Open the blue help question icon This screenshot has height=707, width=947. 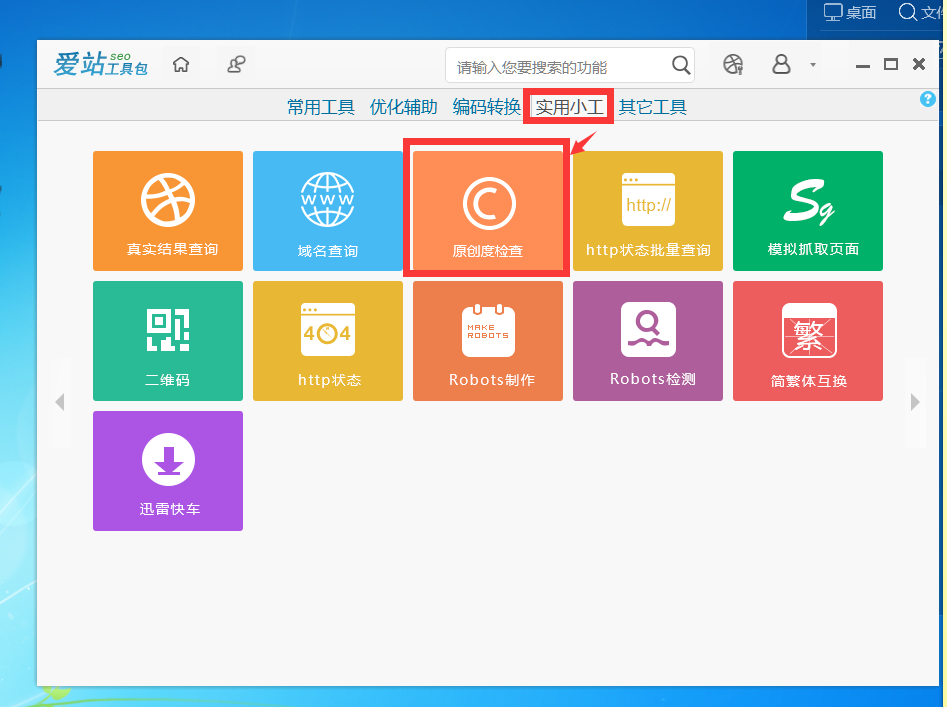click(x=928, y=99)
